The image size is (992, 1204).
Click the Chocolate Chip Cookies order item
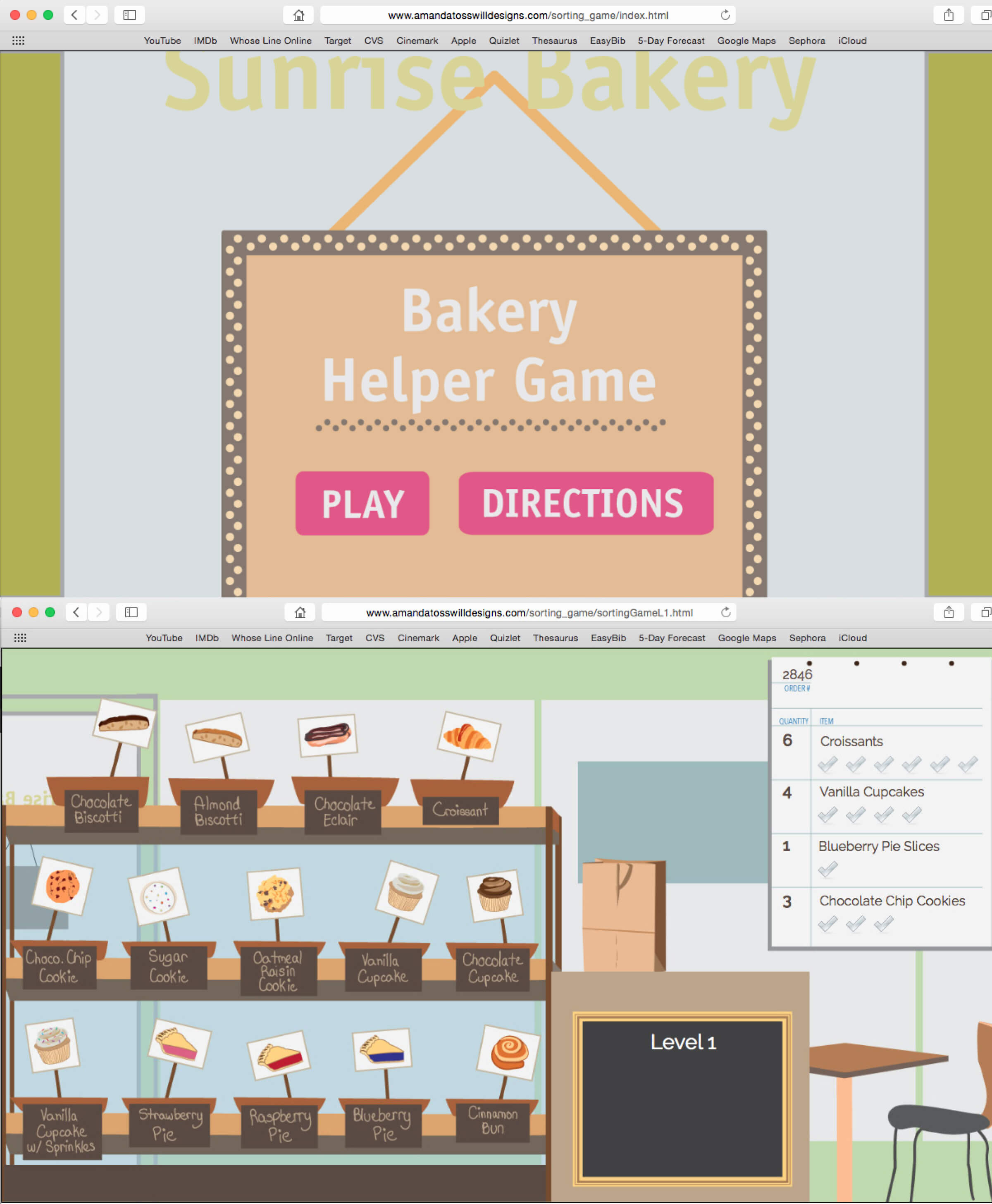892,901
